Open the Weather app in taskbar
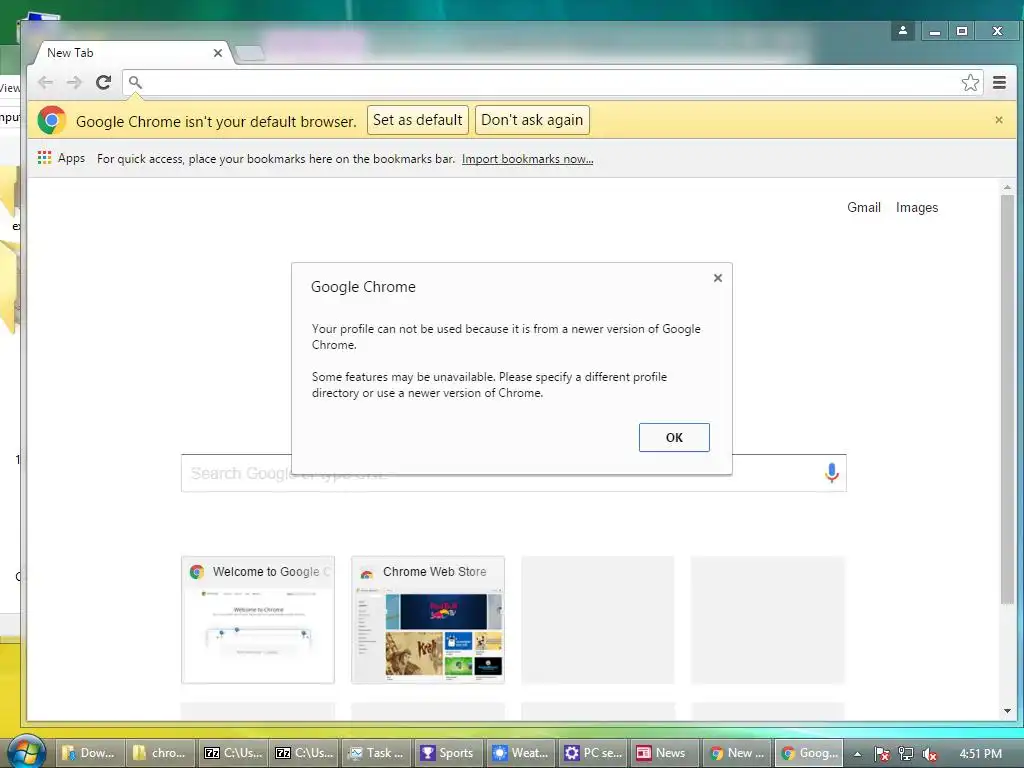 [x=520, y=753]
